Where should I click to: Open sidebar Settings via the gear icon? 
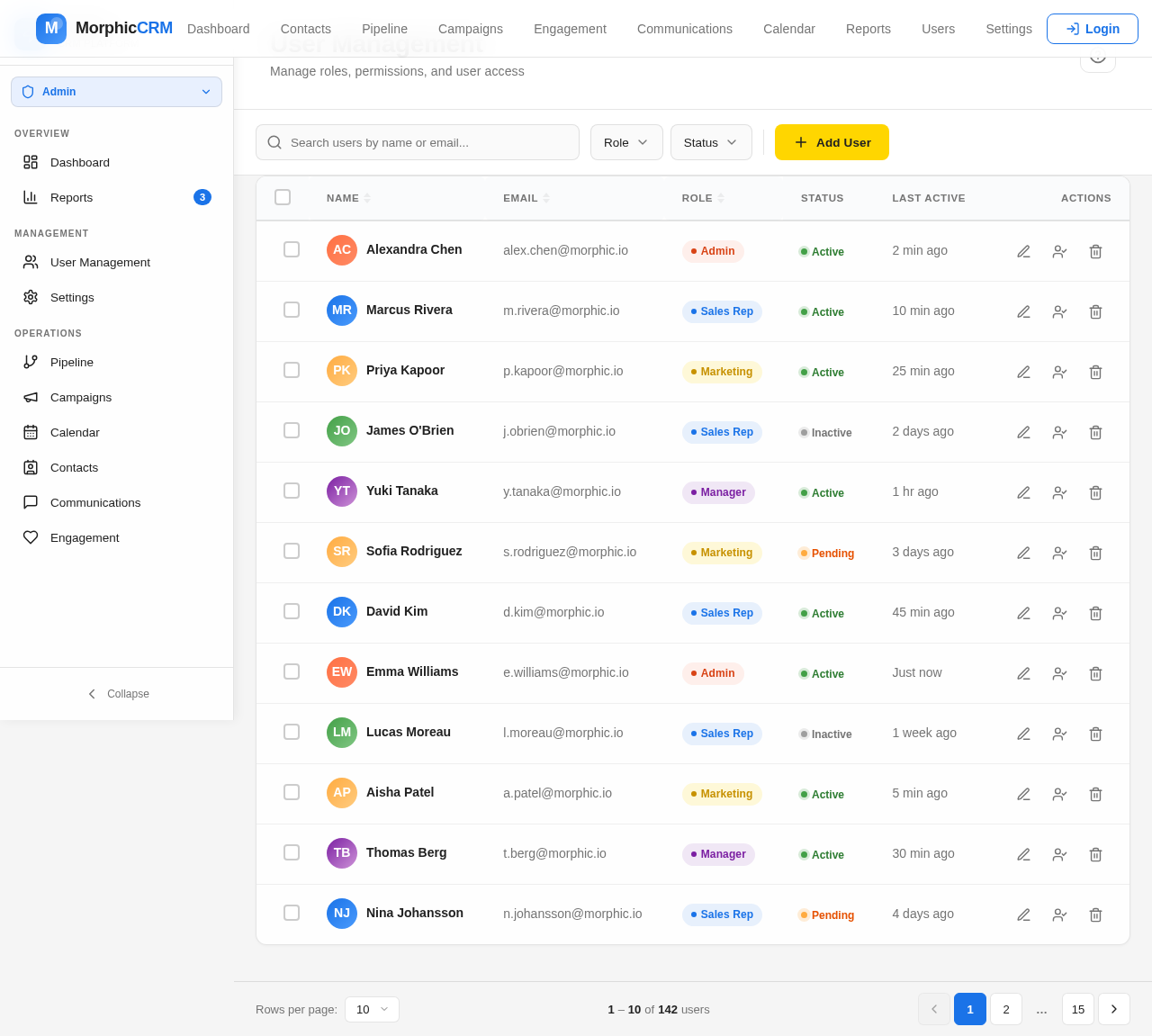[31, 297]
